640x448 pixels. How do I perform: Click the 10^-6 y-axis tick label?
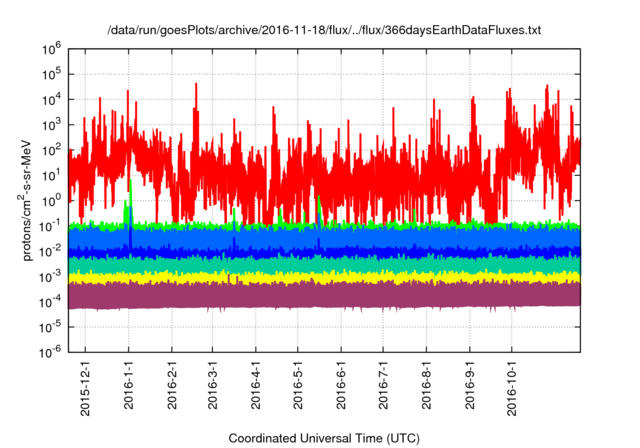pos(50,352)
